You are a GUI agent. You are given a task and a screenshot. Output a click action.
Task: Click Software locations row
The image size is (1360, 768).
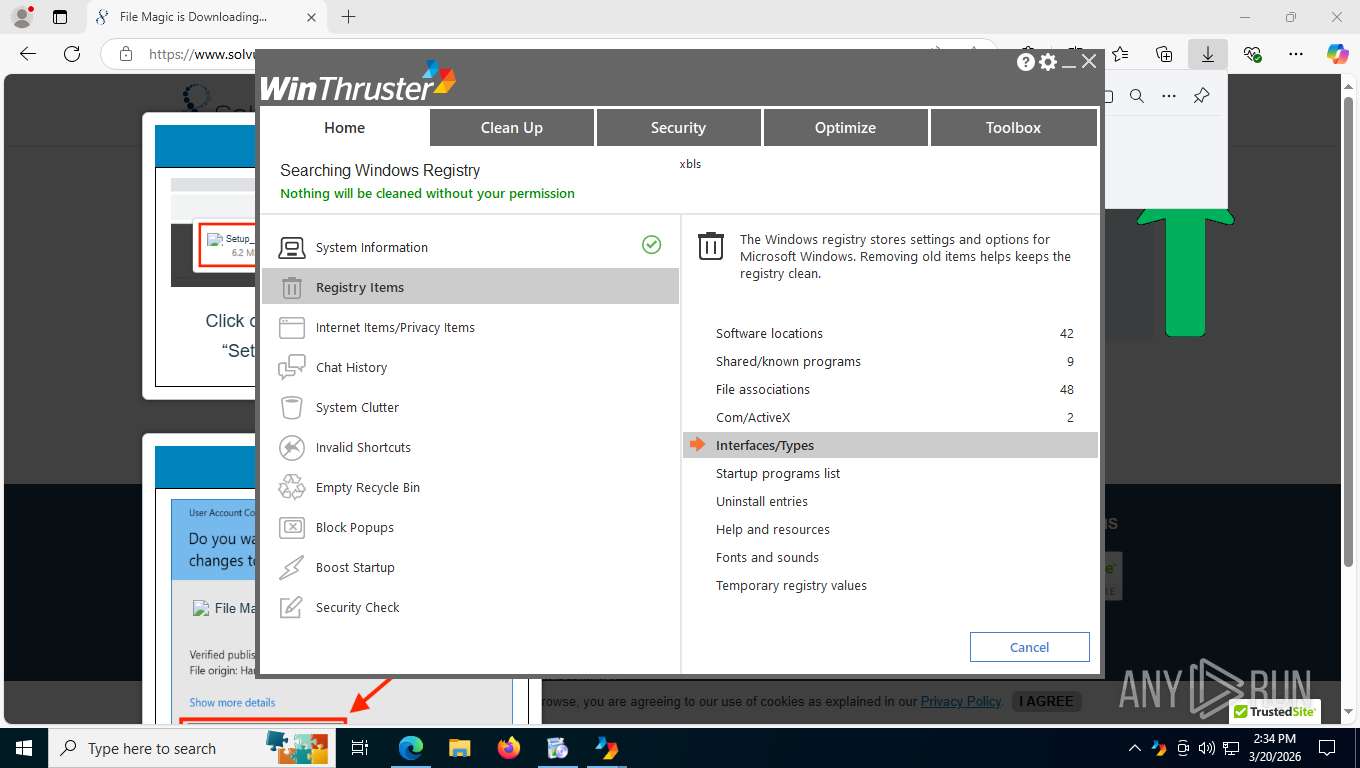[x=890, y=333]
